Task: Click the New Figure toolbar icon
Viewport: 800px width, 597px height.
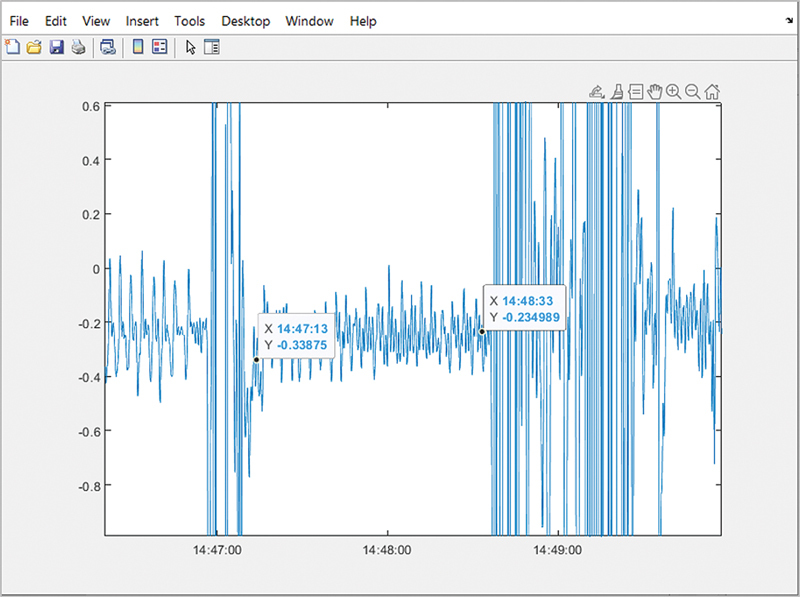Action: [x=13, y=47]
